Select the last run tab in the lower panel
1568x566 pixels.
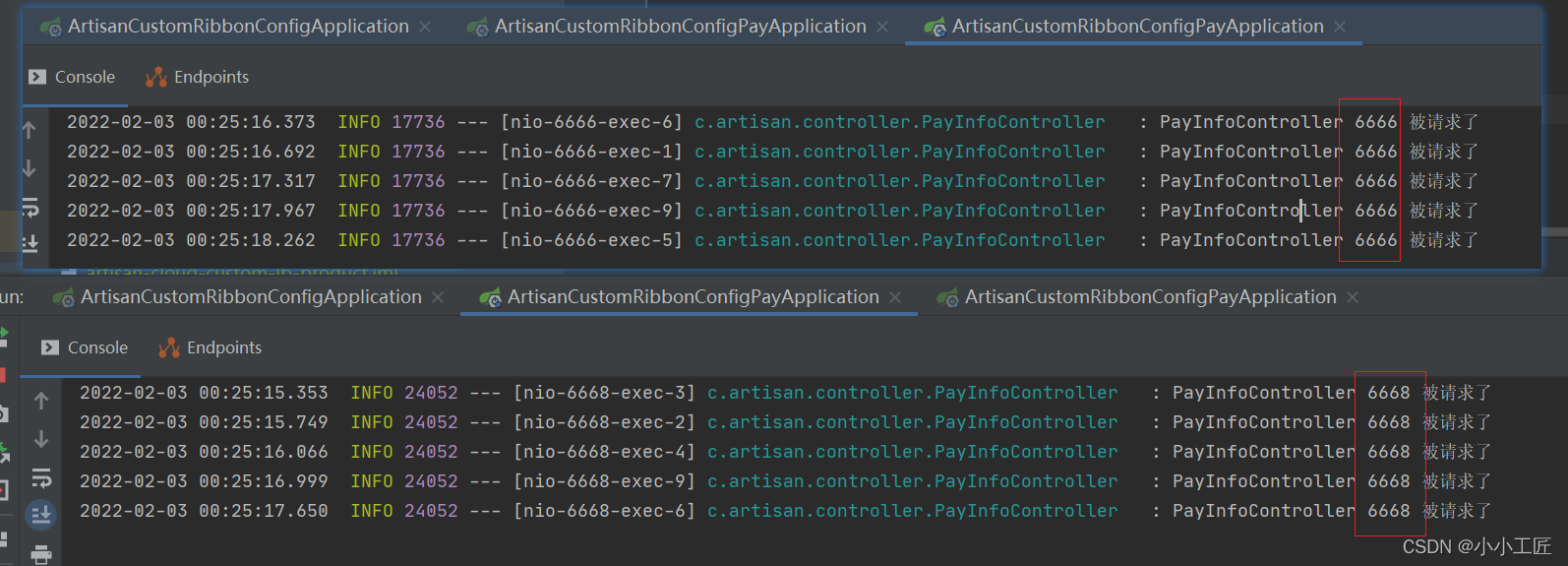coord(1150,297)
